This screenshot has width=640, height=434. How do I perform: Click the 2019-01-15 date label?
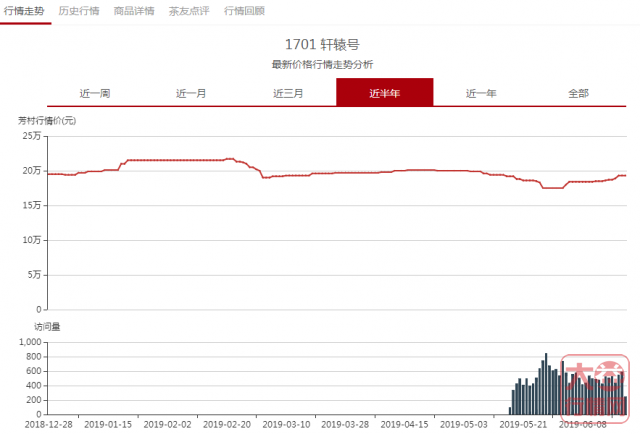tap(108, 425)
